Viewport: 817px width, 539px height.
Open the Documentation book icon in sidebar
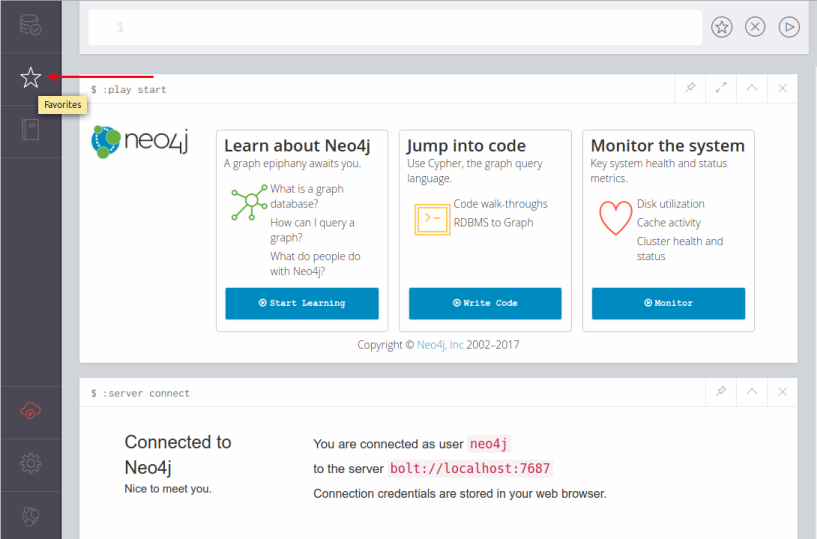(x=30, y=130)
